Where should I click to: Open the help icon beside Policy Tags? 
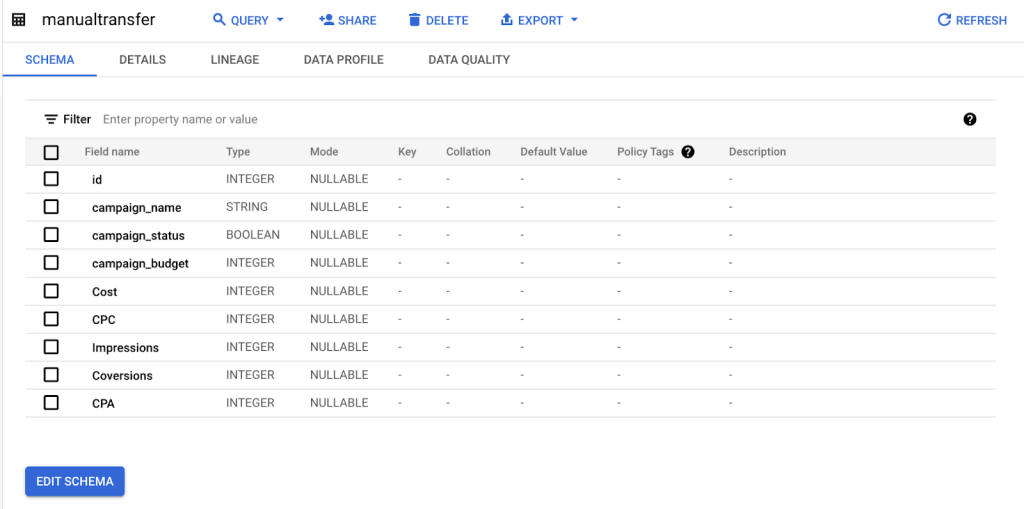687,152
